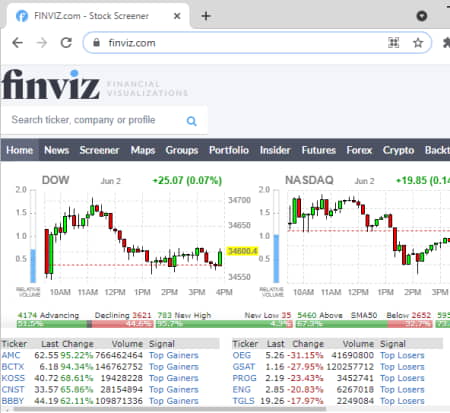The height and width of the screenshot is (413, 450).
Task: Open the GSAT ticker link
Action: pyautogui.click(x=244, y=367)
